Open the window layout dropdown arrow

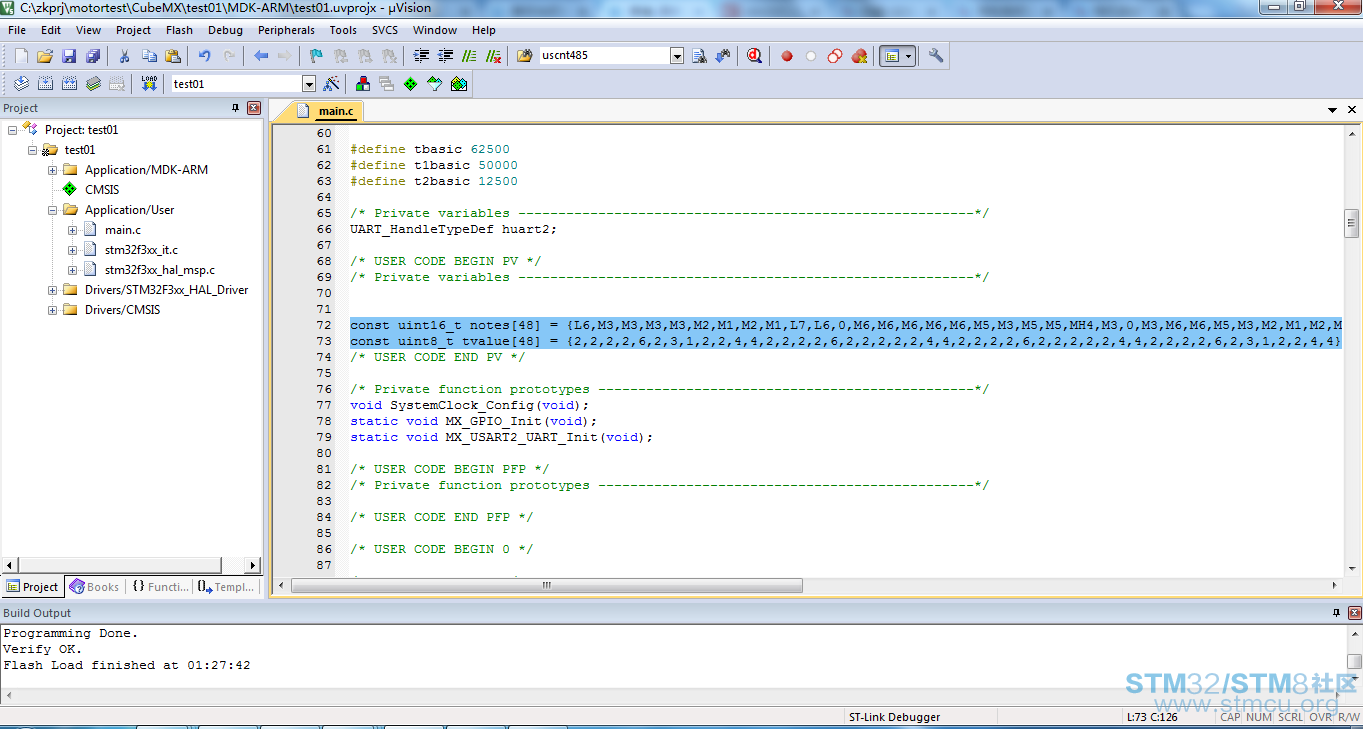[x=908, y=56]
